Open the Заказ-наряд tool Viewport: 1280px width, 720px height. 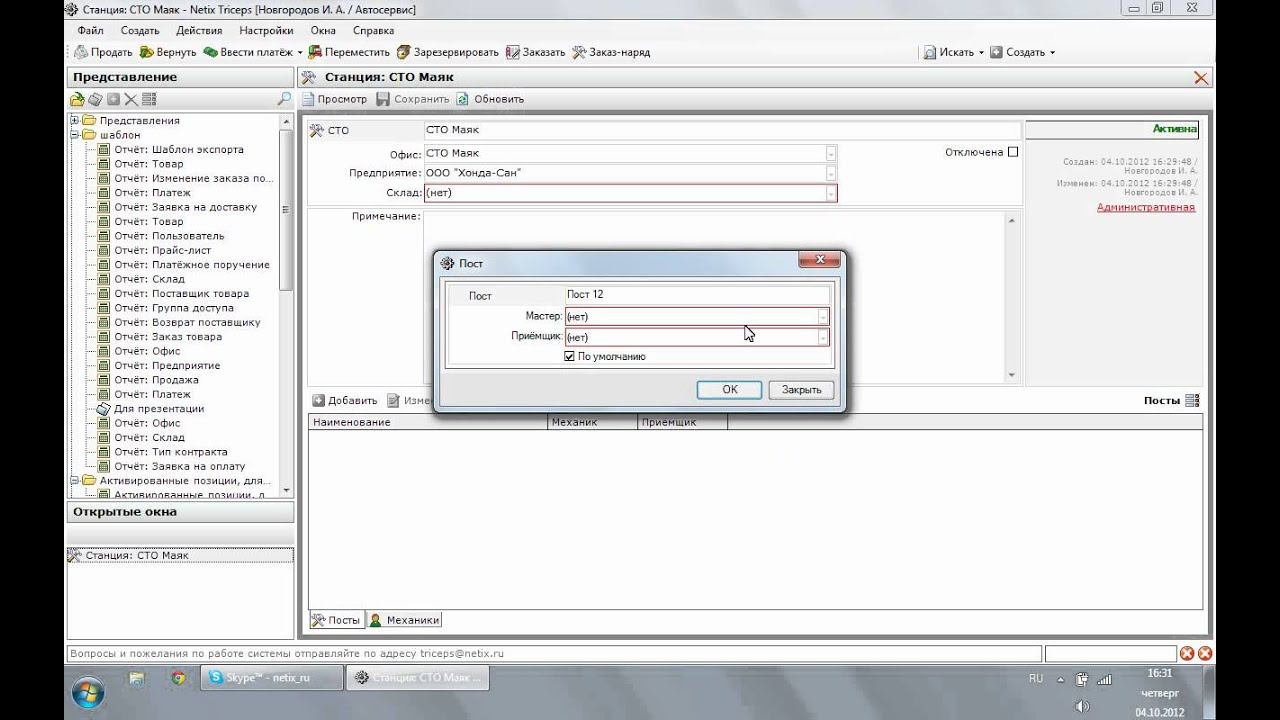tap(611, 52)
